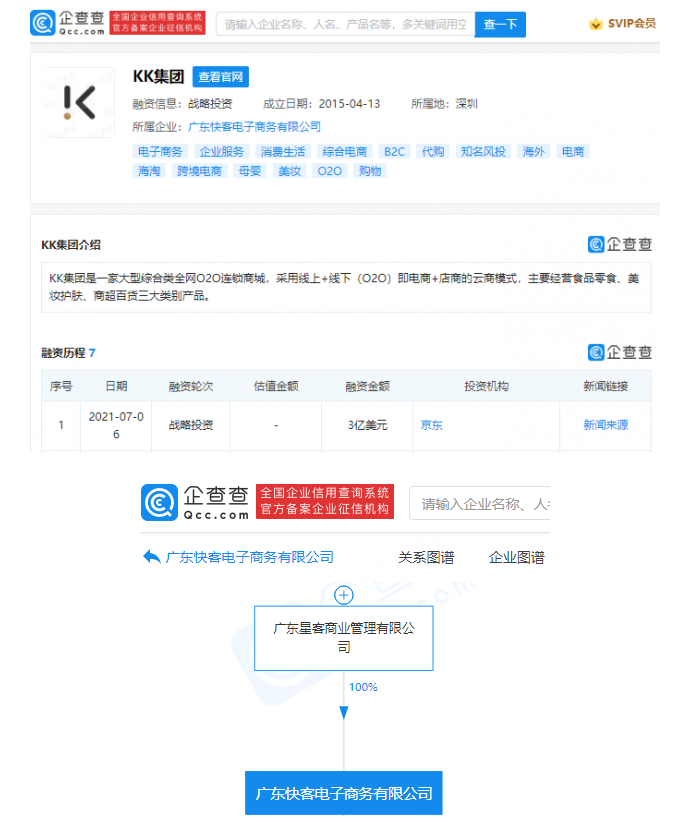Click the KK集团介绍 heading
This screenshot has height=822, width=687.
(71, 245)
